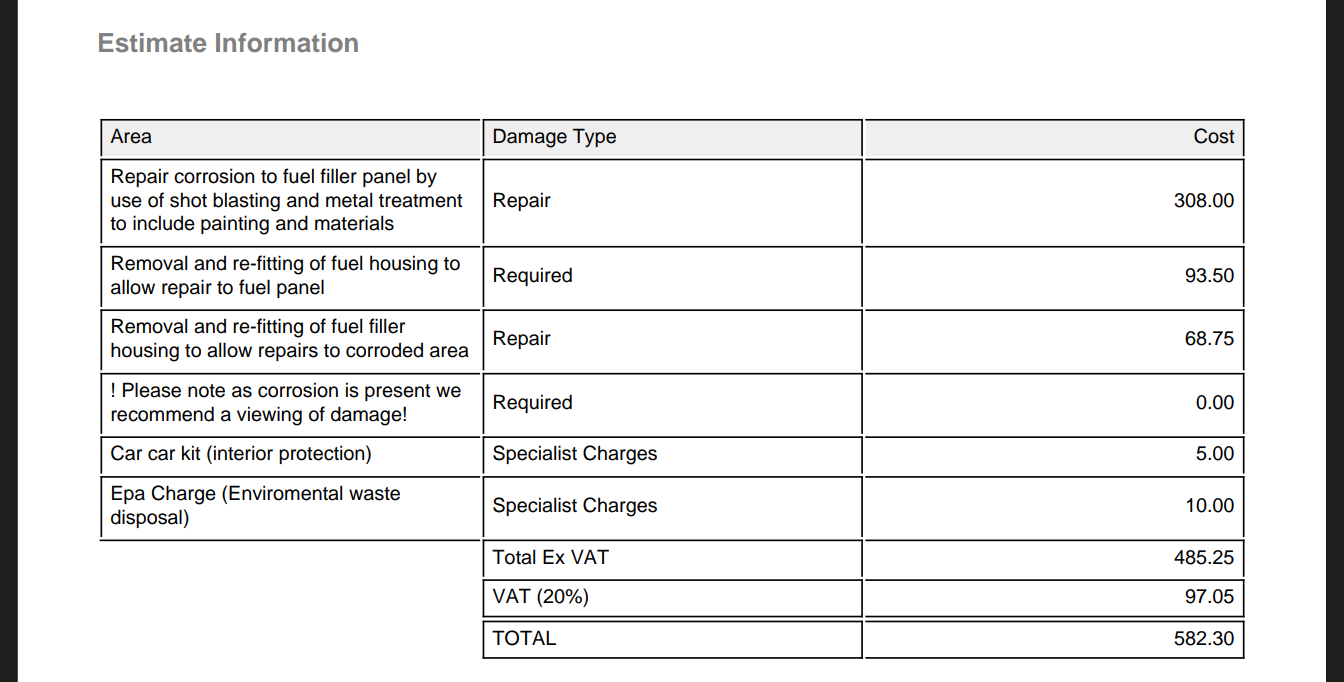This screenshot has height=682, width=1344.
Task: Click the 308.00 cost value
Action: point(1204,201)
